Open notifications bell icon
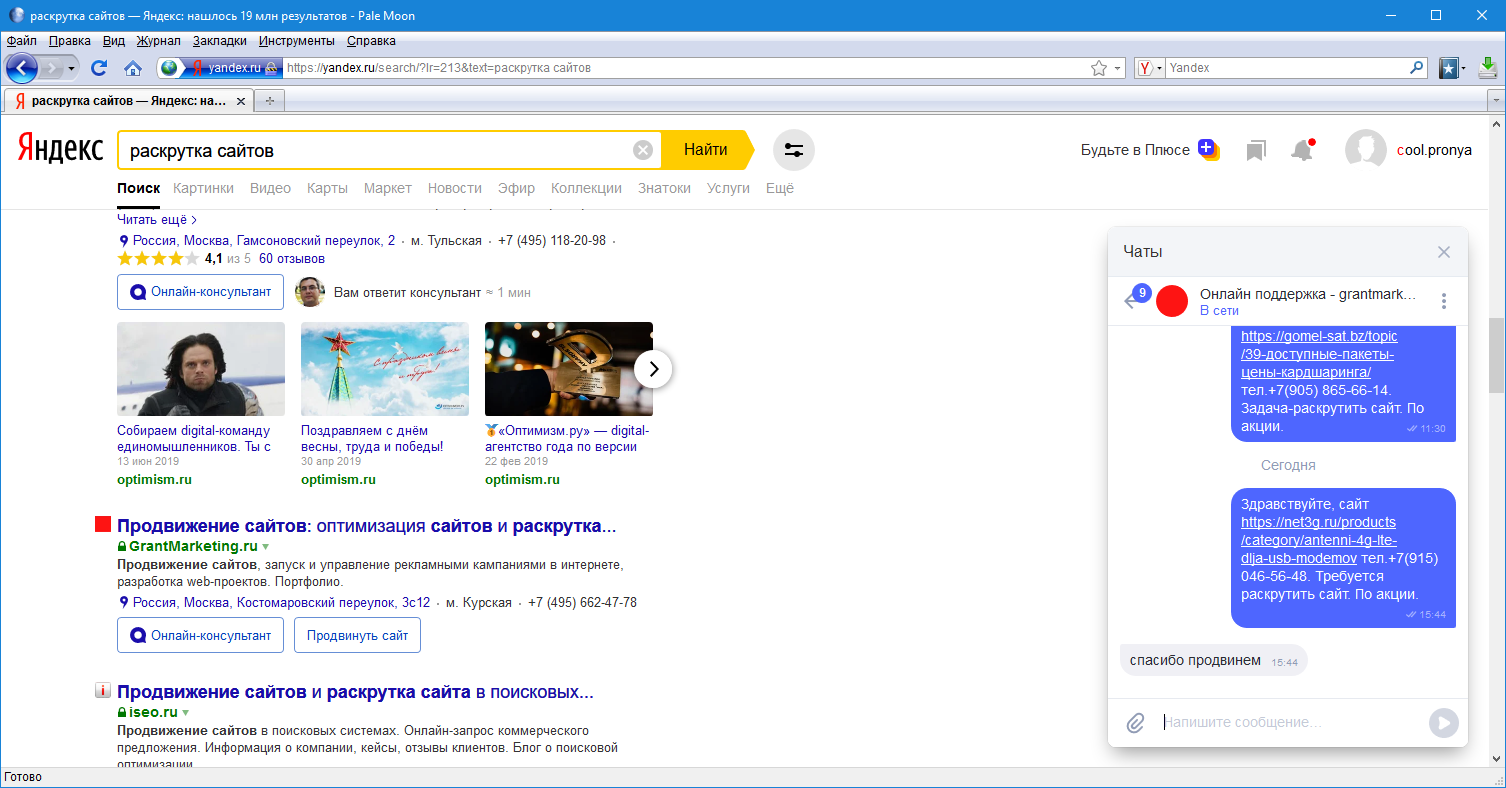The width and height of the screenshot is (1506, 788). pyautogui.click(x=1302, y=150)
